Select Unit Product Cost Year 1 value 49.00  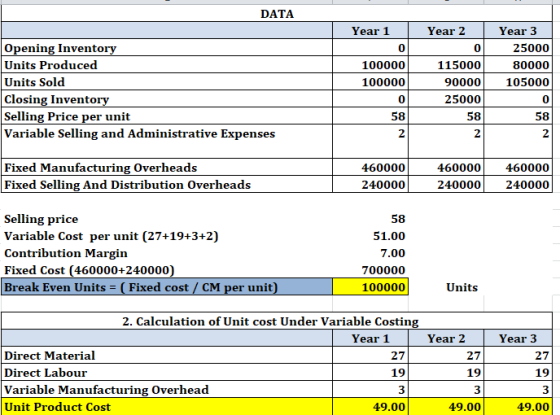click(370, 406)
